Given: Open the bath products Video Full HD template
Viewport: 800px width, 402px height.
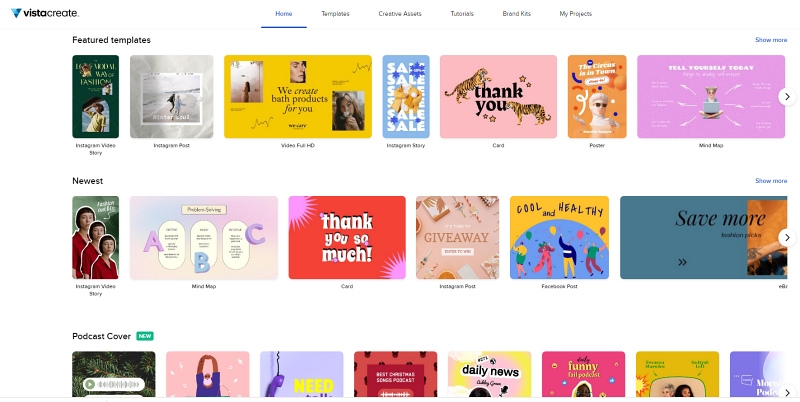Looking at the screenshot, I should [x=298, y=96].
